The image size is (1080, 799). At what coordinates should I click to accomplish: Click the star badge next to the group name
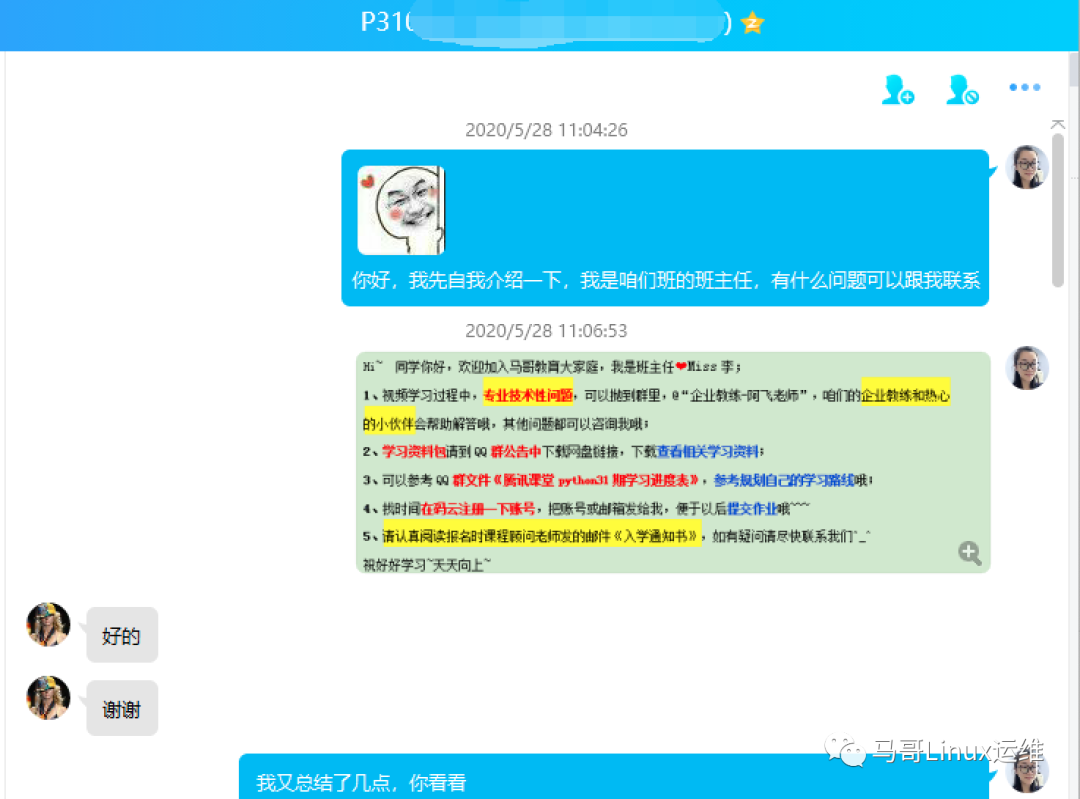point(751,22)
